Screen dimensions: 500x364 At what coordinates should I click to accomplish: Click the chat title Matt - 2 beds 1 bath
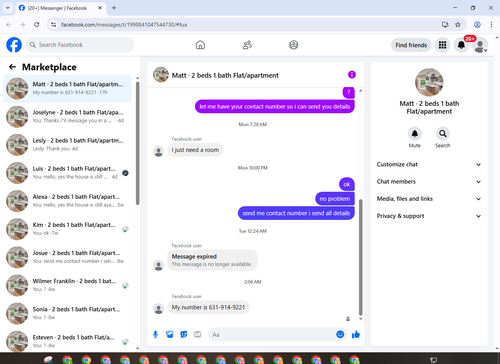(x=225, y=75)
